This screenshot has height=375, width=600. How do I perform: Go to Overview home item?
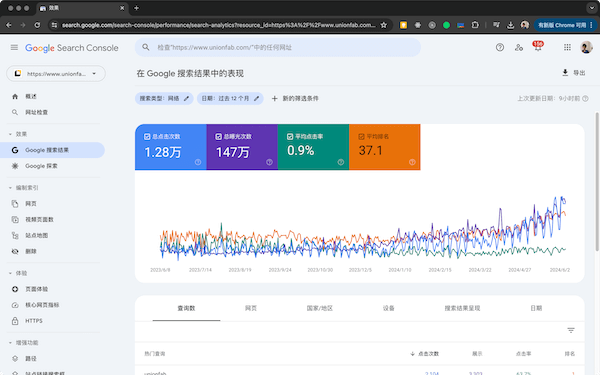(31, 96)
